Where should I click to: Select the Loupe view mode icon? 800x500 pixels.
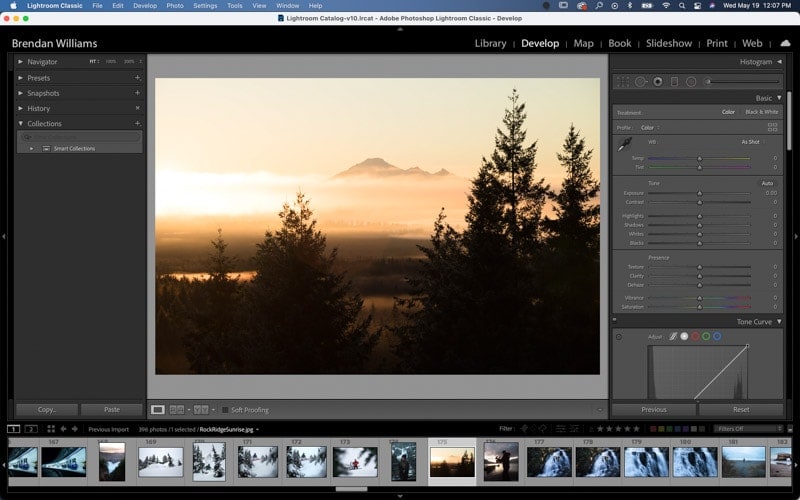158,410
